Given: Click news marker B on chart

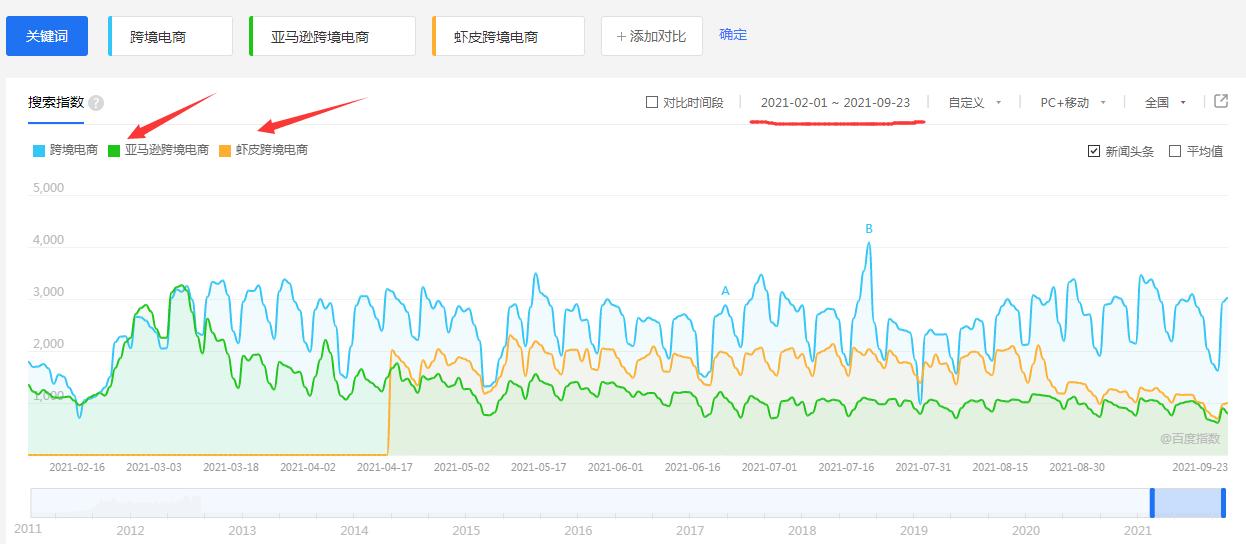Looking at the screenshot, I should pyautogui.click(x=869, y=229).
